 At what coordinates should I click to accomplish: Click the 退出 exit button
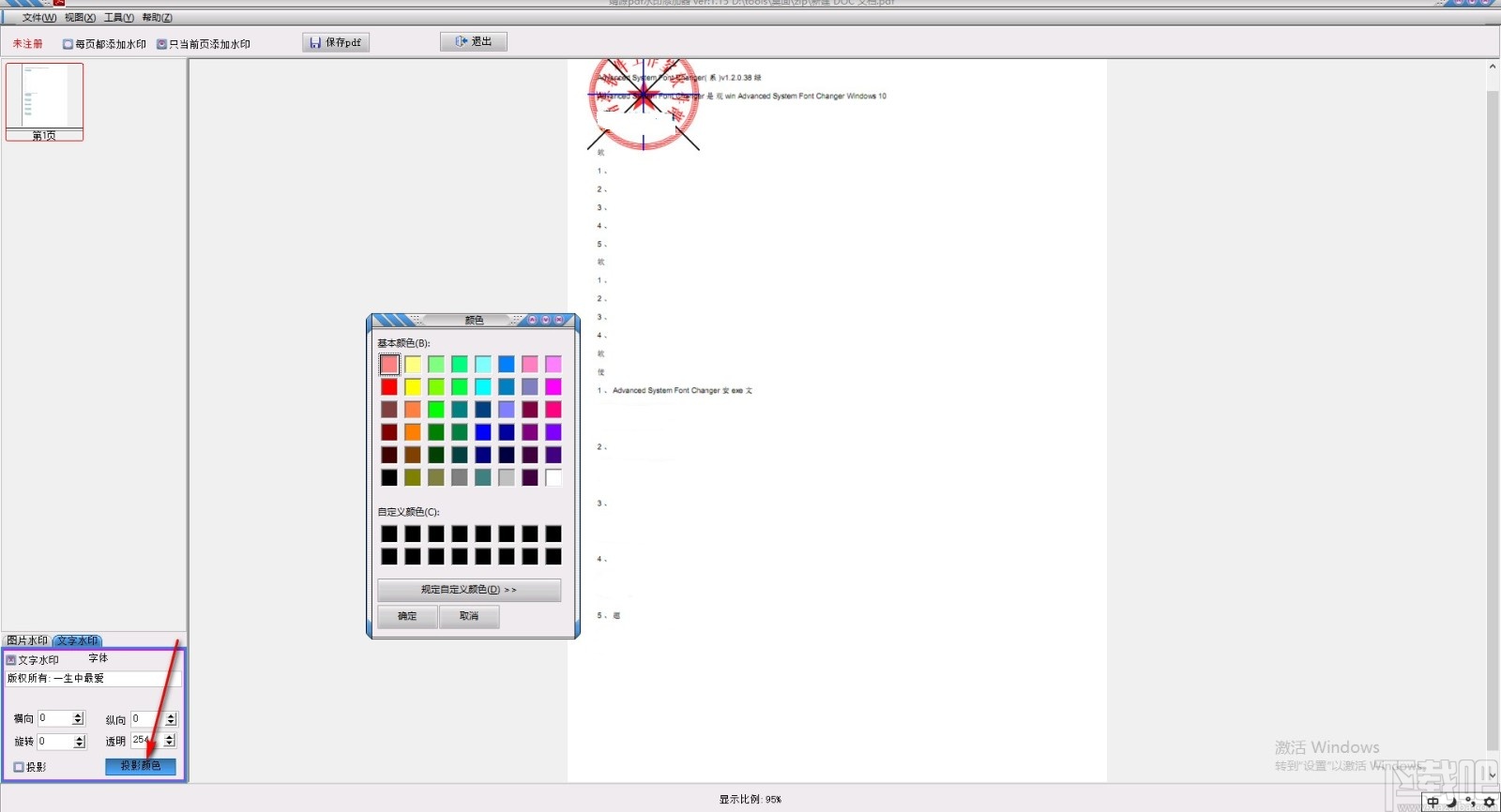tap(474, 41)
